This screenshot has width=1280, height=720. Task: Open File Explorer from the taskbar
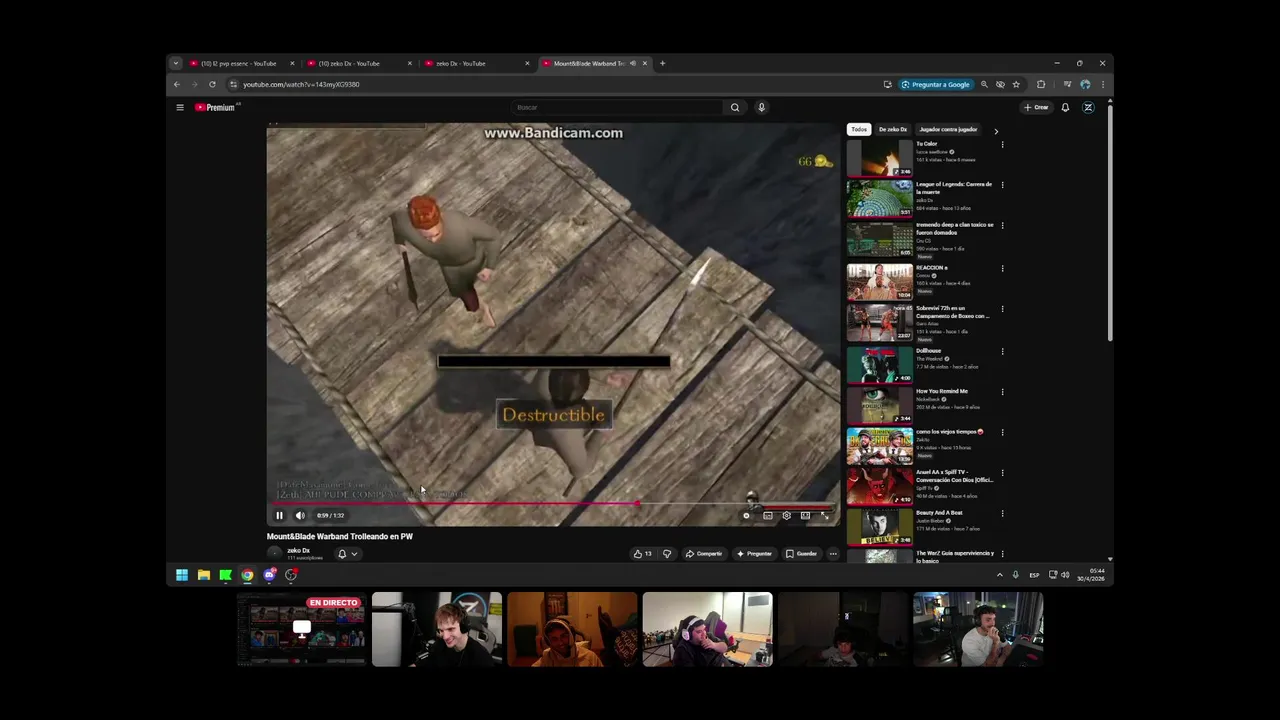coord(204,575)
